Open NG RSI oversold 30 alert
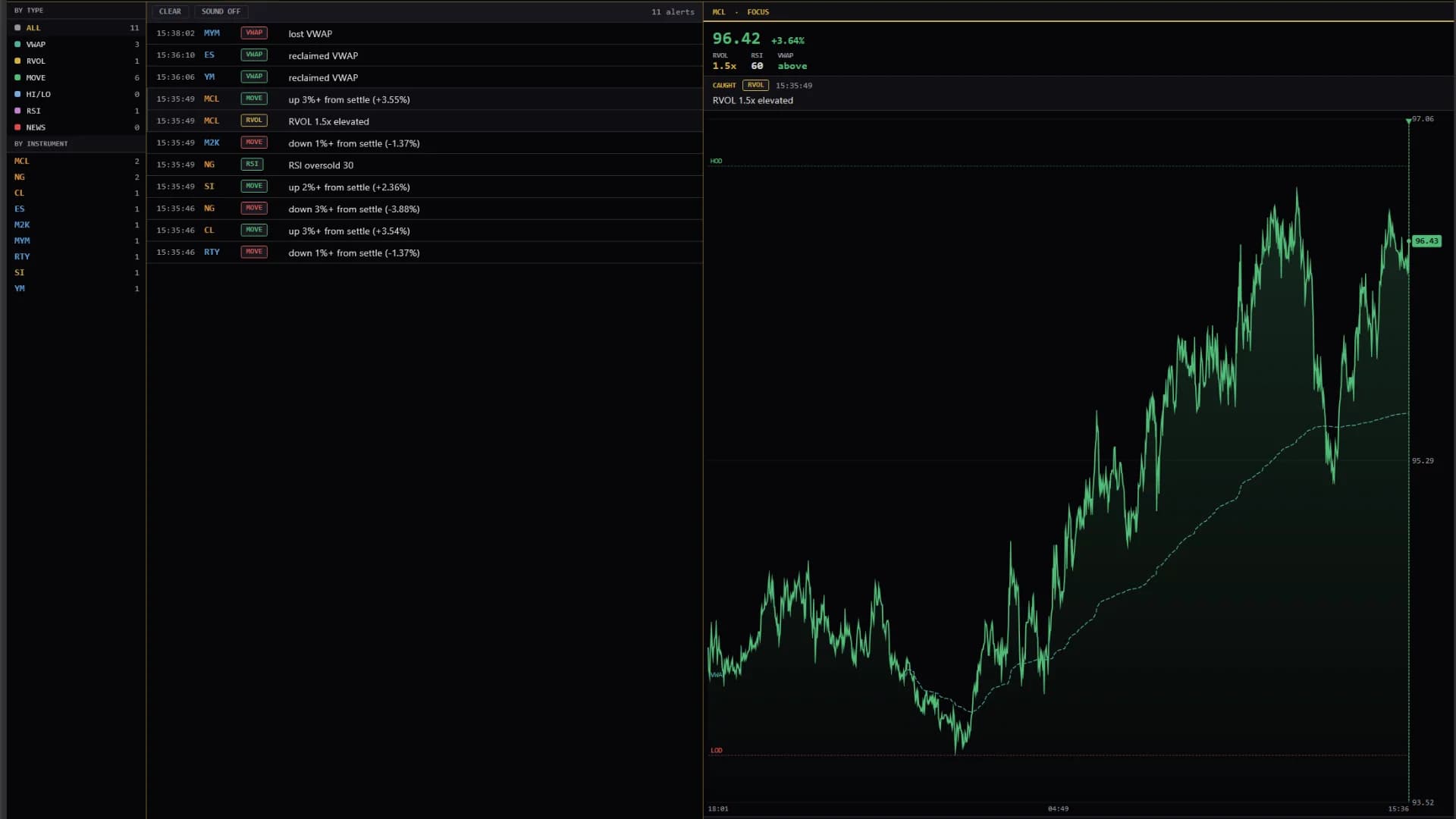This screenshot has width=1456, height=819. (x=425, y=165)
